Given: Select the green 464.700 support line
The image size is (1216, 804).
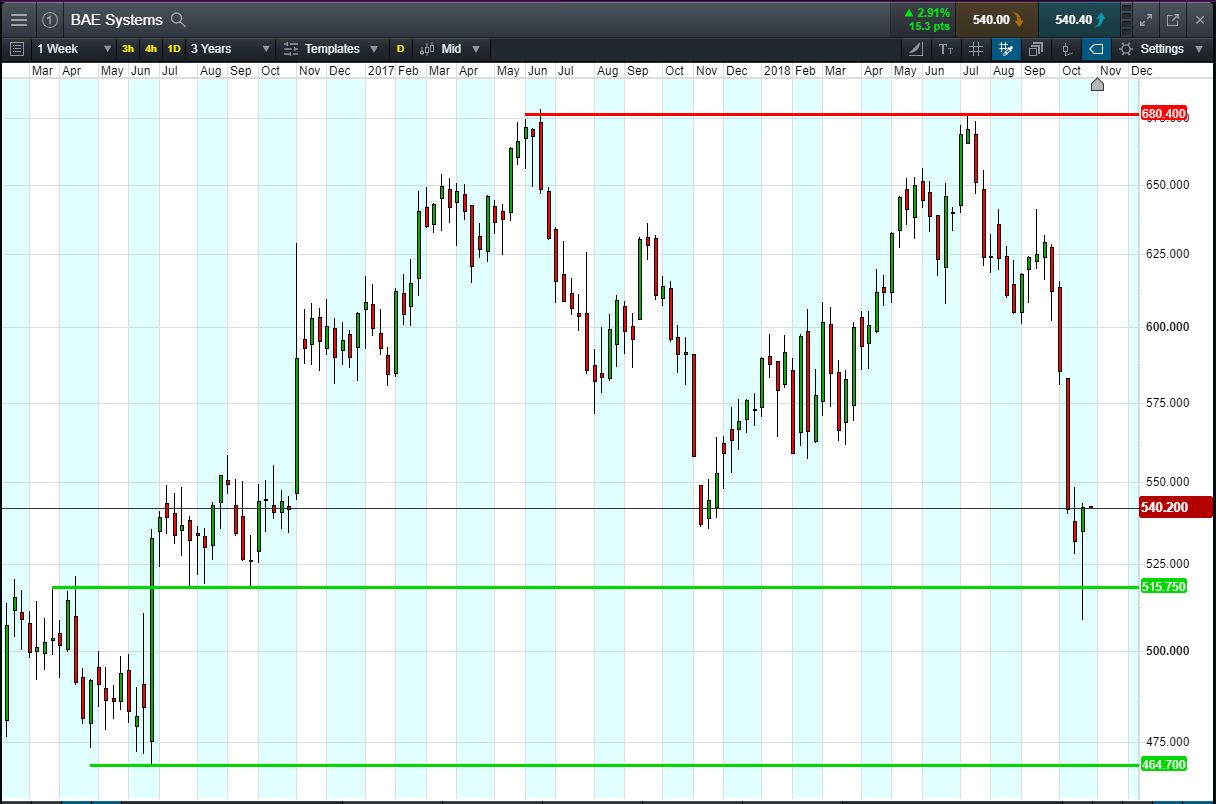Looking at the screenshot, I should (x=615, y=765).
